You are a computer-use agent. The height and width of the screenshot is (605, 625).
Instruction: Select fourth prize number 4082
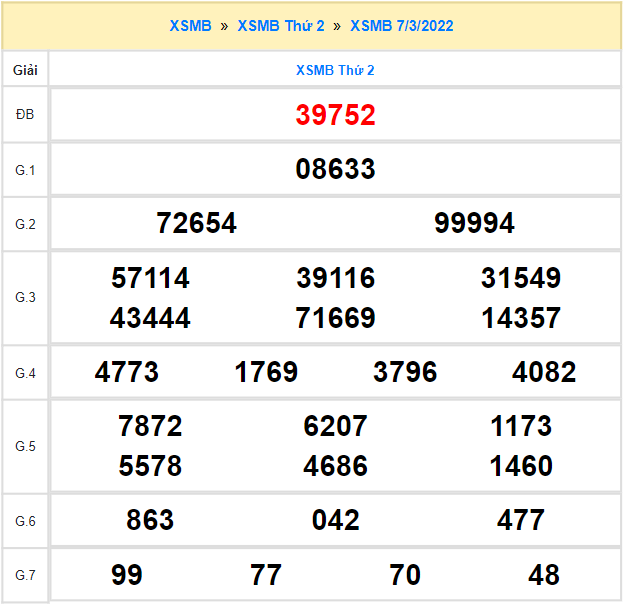544,373
